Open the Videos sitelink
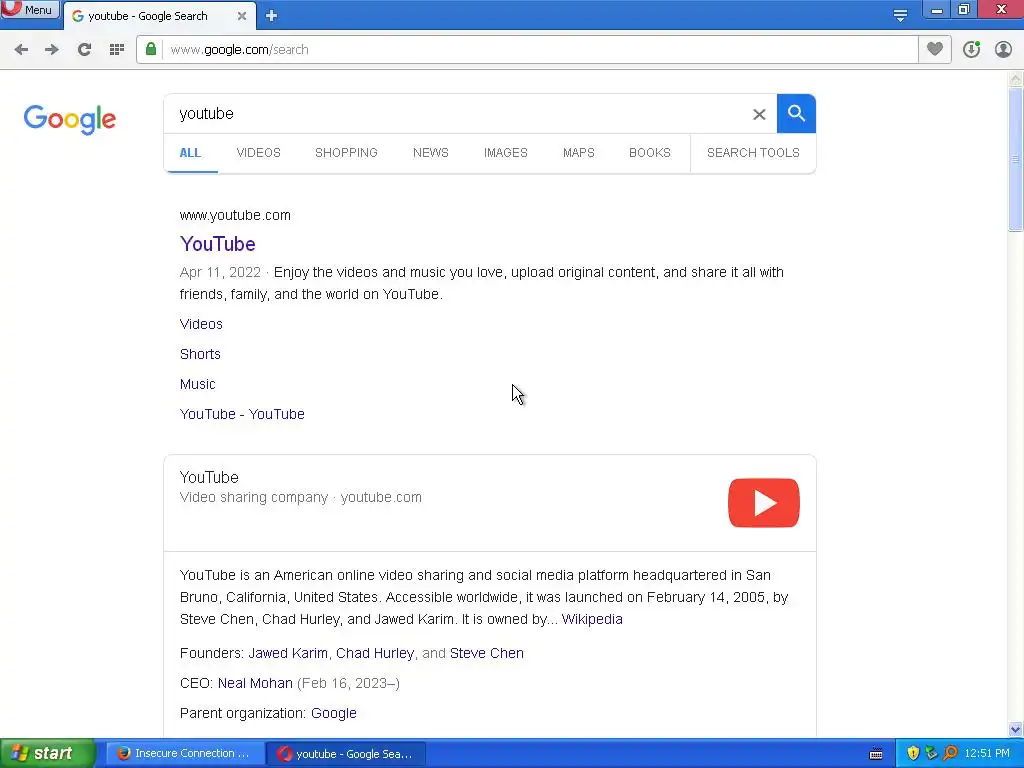The image size is (1024, 768). (x=201, y=324)
